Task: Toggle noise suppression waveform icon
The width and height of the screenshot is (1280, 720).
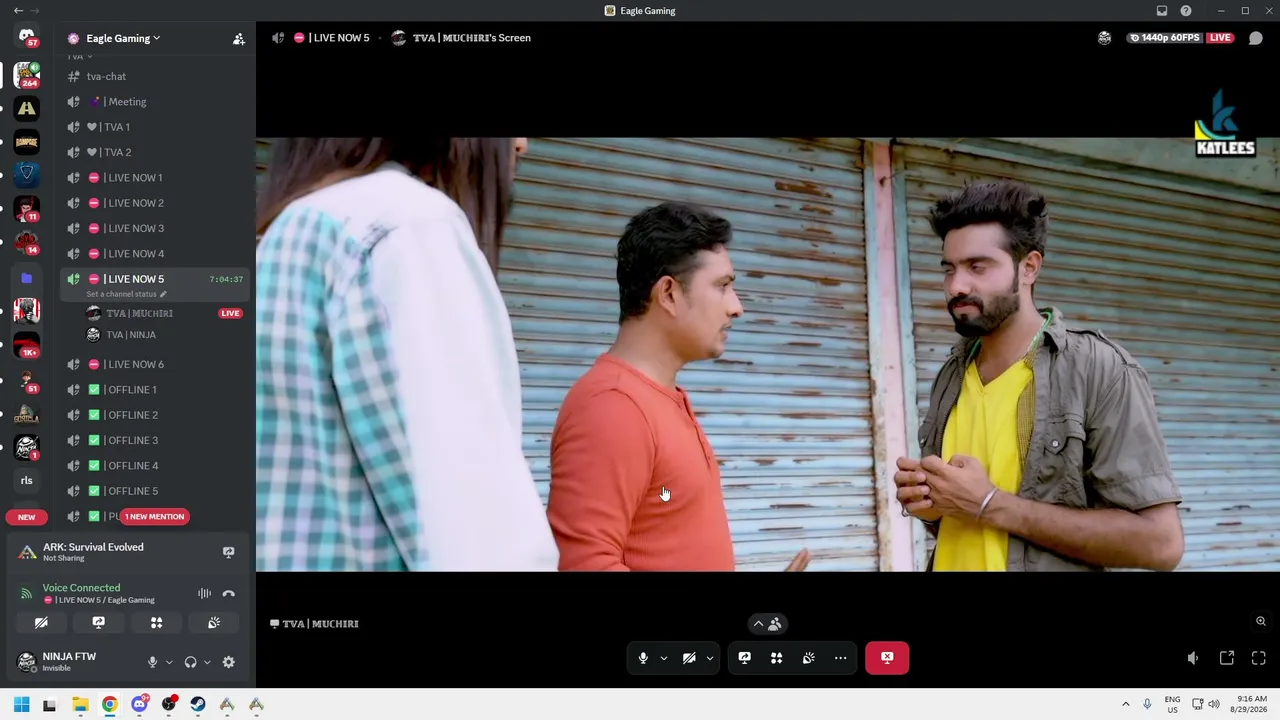Action: [x=204, y=593]
